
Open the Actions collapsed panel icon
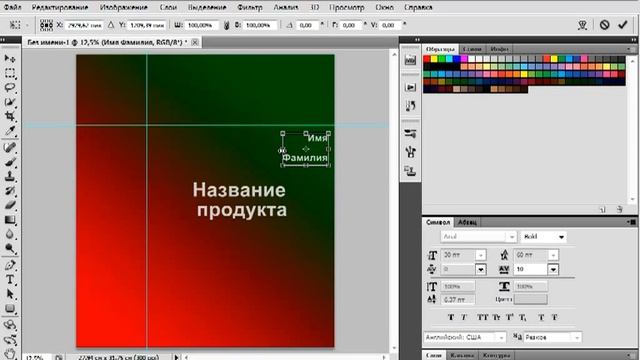(x=410, y=87)
